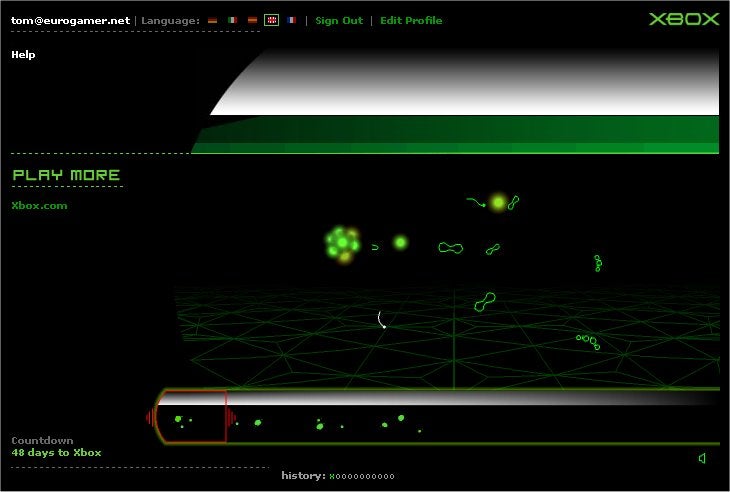730x492 pixels.
Task: Open Edit Profile
Action: point(411,20)
